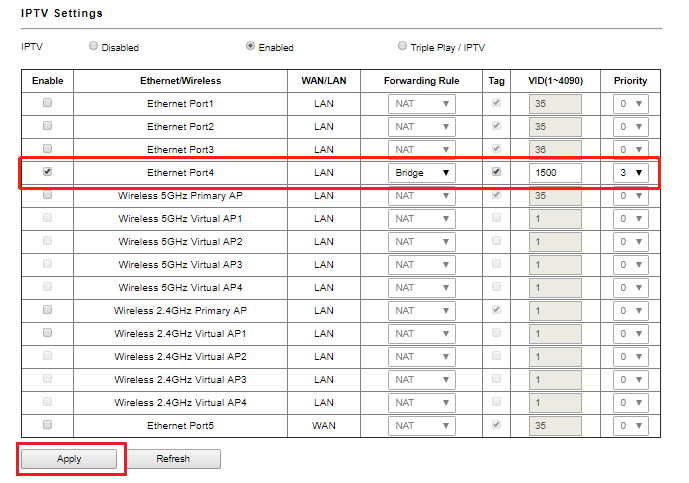Enable the Ethernet Port5 WAN checkbox
The width and height of the screenshot is (689, 483).
tap(47, 425)
